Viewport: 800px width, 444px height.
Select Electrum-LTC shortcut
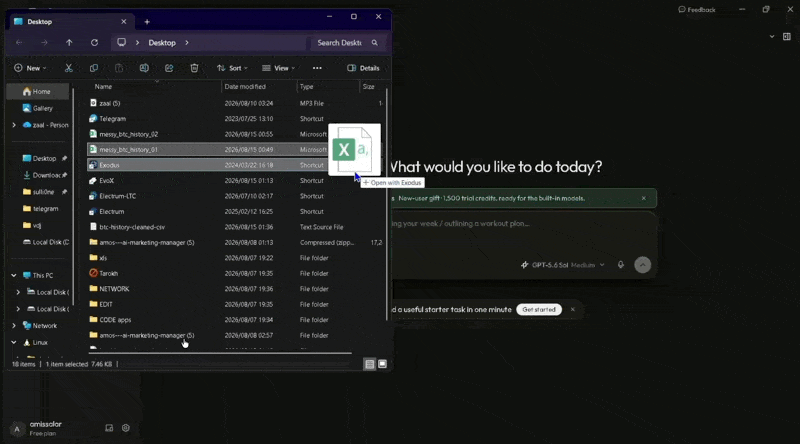point(117,196)
